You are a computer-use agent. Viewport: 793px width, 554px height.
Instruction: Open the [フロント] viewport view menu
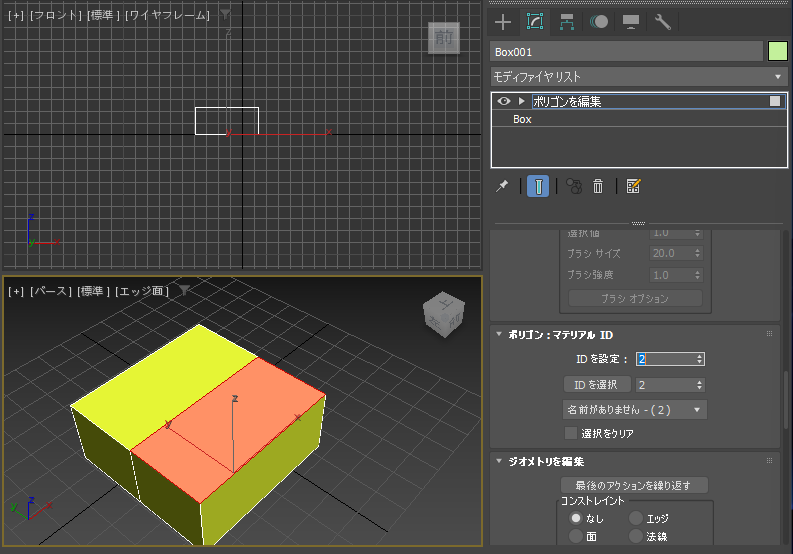(55, 16)
